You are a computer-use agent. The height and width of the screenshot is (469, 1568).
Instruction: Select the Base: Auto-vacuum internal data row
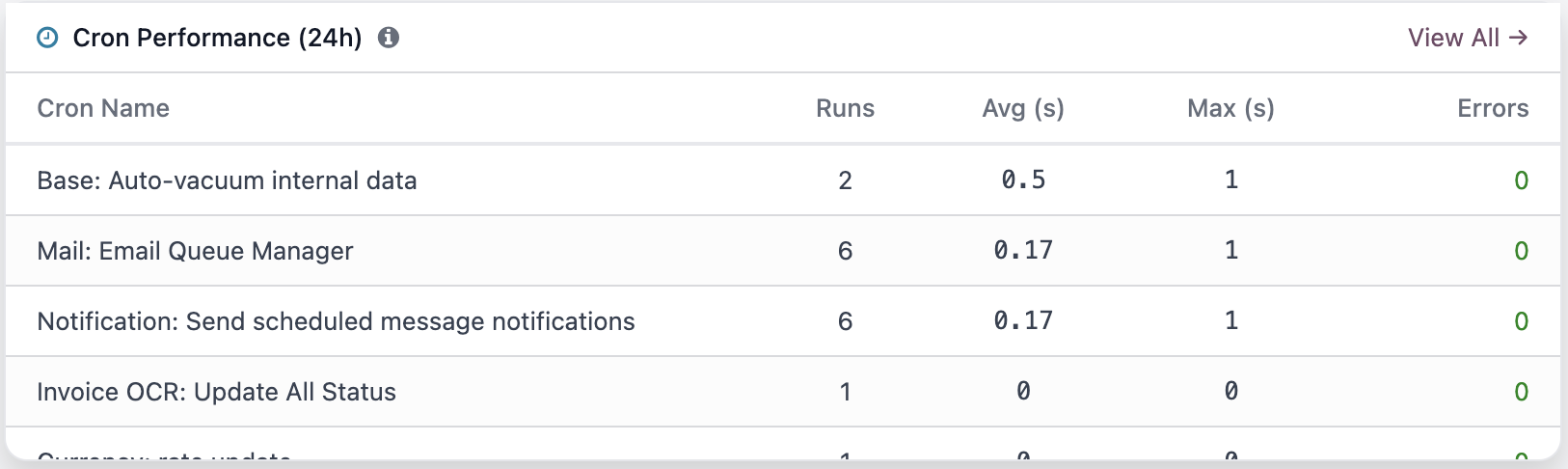coord(783,180)
